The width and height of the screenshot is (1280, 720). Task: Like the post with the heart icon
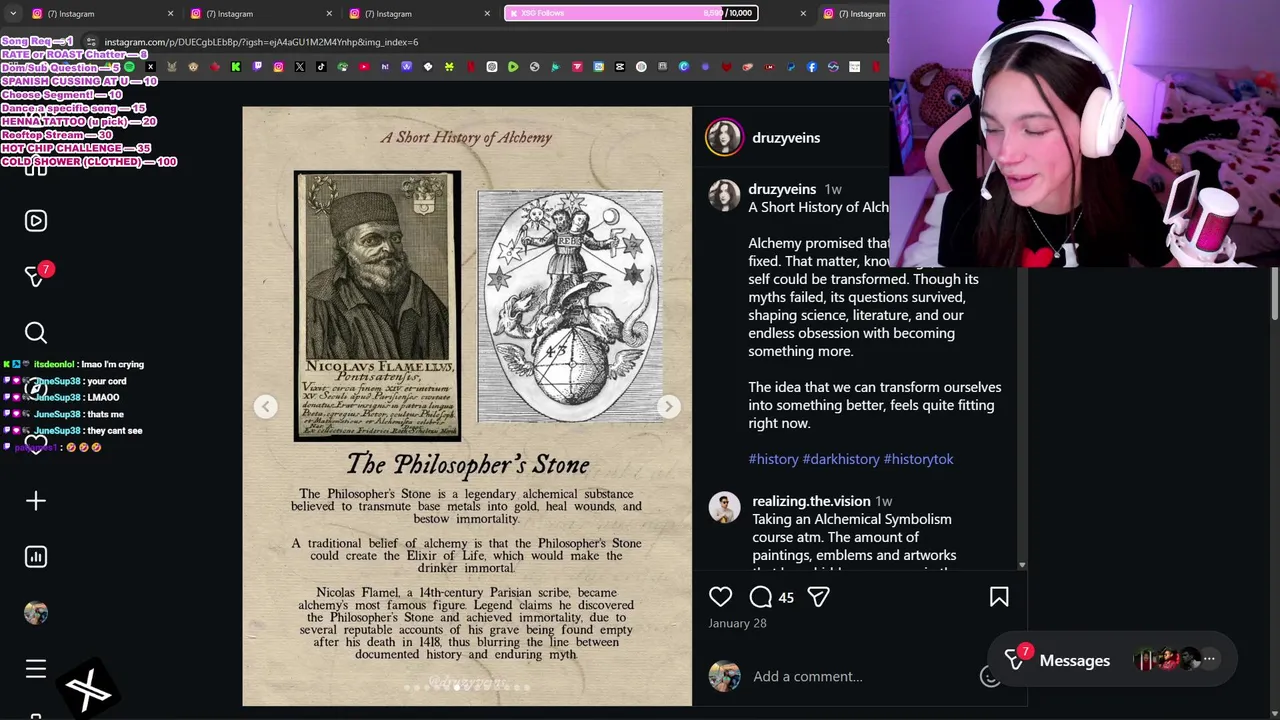[720, 597]
